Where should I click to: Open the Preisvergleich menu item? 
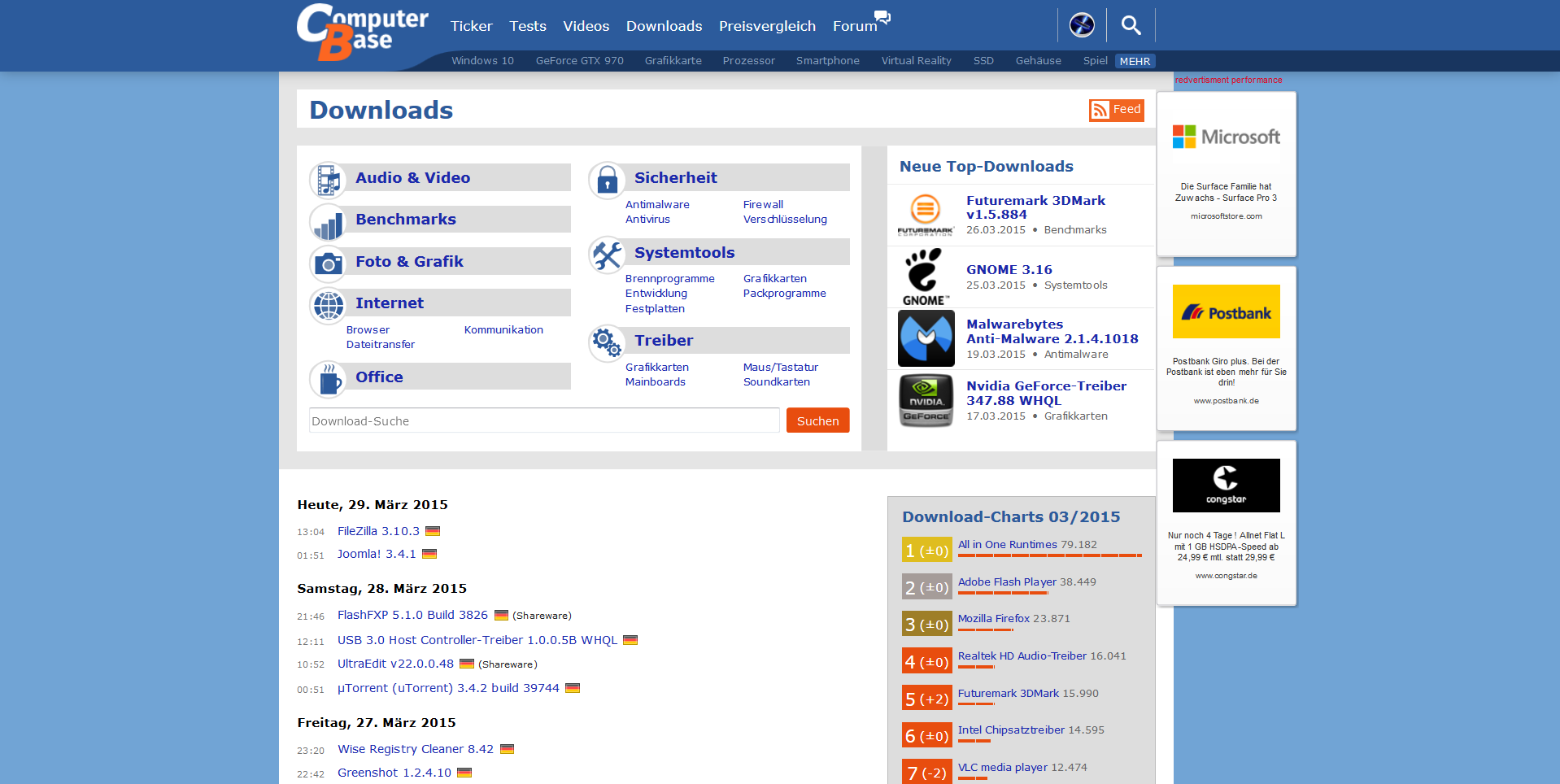768,26
